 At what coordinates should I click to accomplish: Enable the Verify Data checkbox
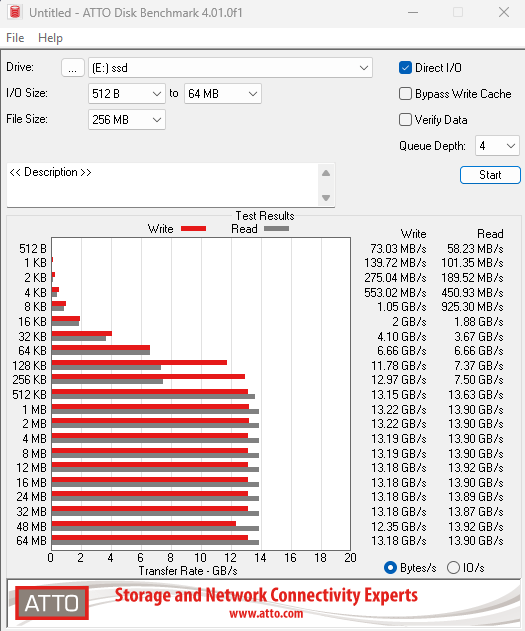pyautogui.click(x=406, y=120)
